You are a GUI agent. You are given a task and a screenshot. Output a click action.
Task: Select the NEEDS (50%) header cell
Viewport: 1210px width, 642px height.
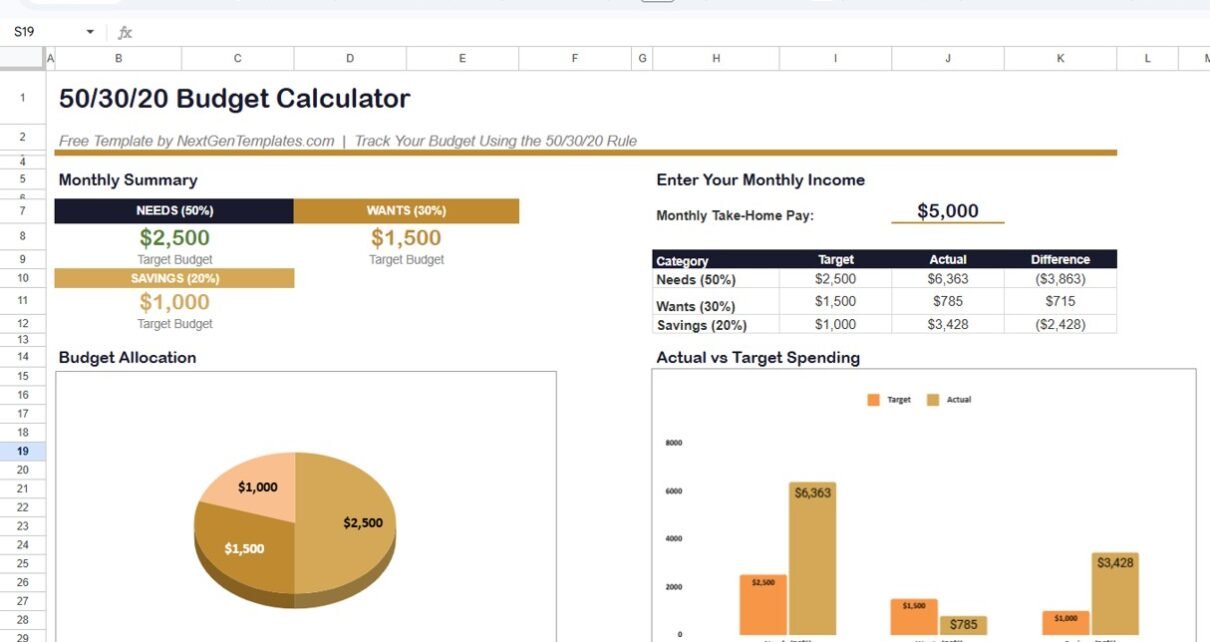174,211
